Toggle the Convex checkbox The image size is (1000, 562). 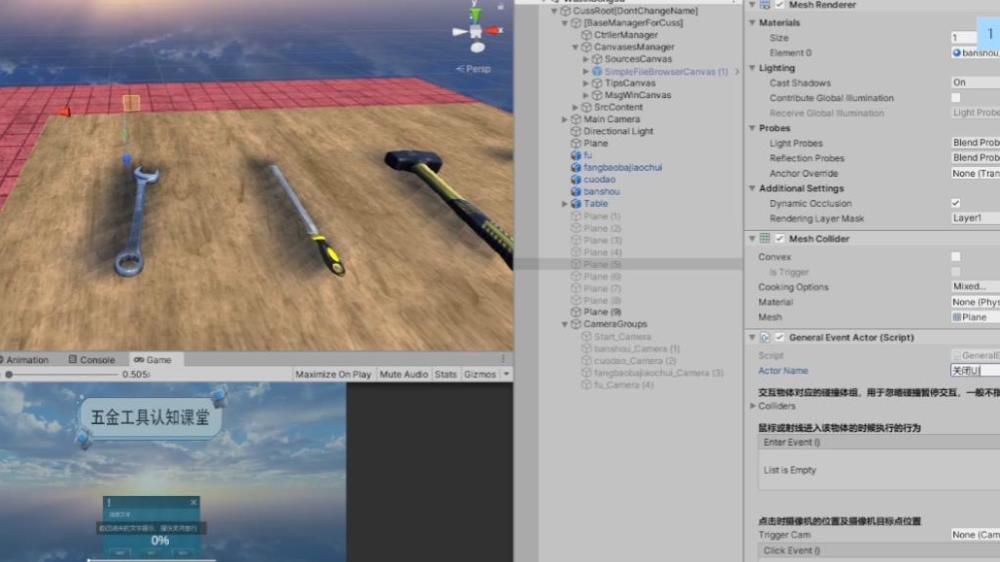click(x=955, y=256)
